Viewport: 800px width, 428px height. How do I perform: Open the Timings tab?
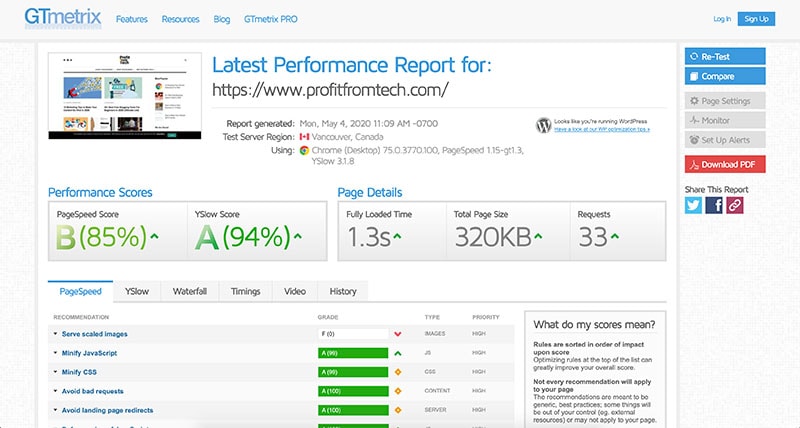coord(245,291)
